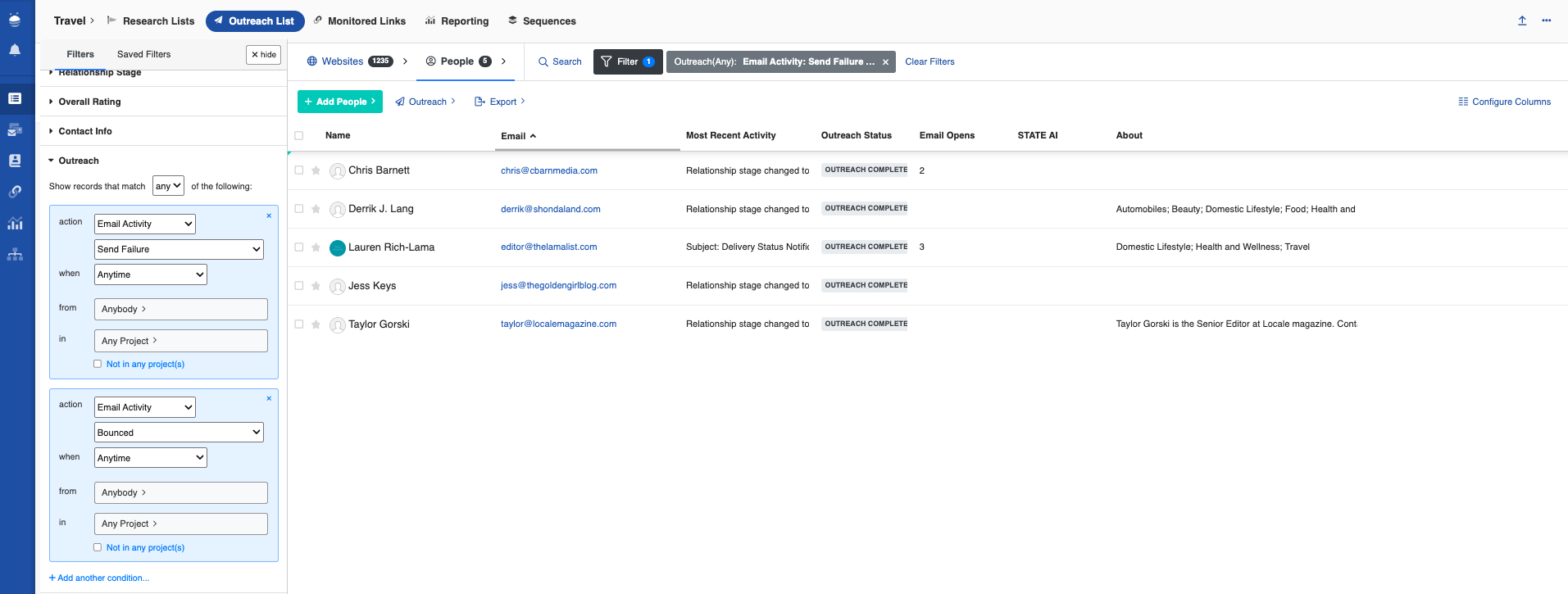
Task: Open the link icon in sidebar
Action: [15, 192]
